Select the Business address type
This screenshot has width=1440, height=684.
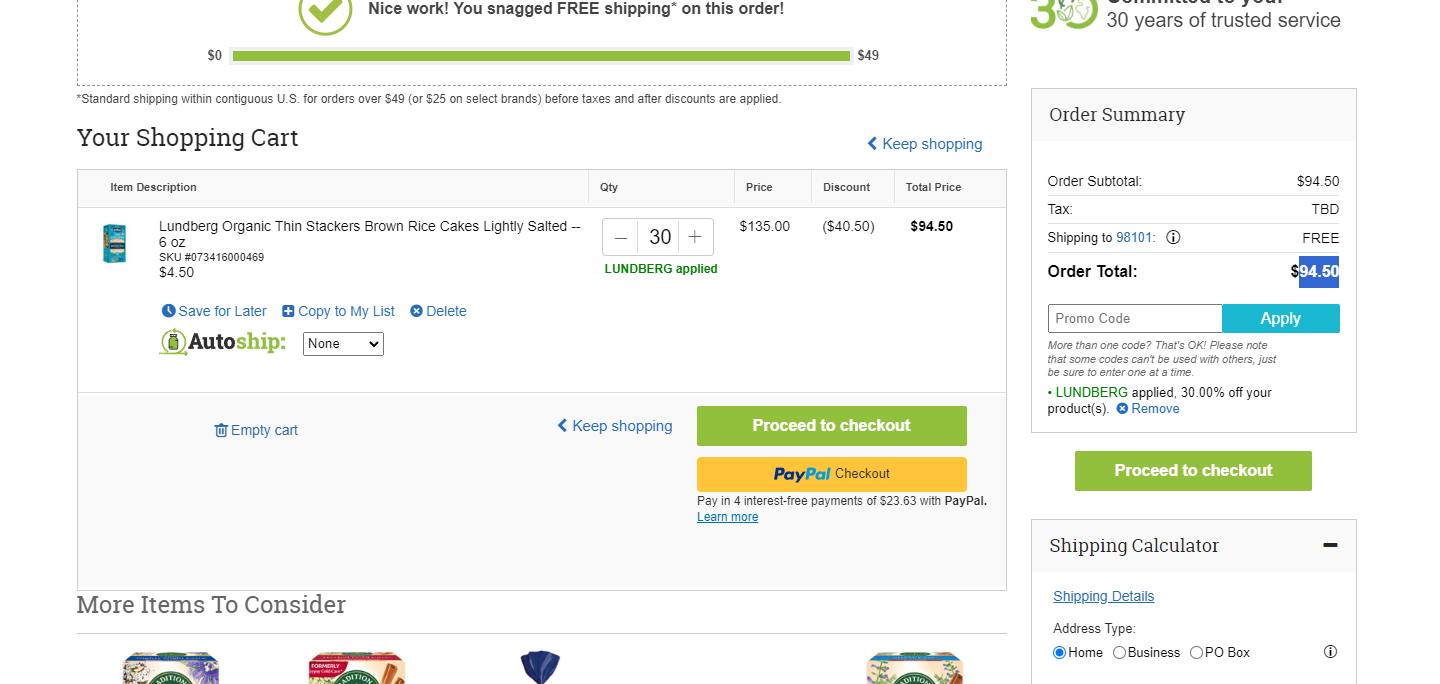(x=1119, y=653)
